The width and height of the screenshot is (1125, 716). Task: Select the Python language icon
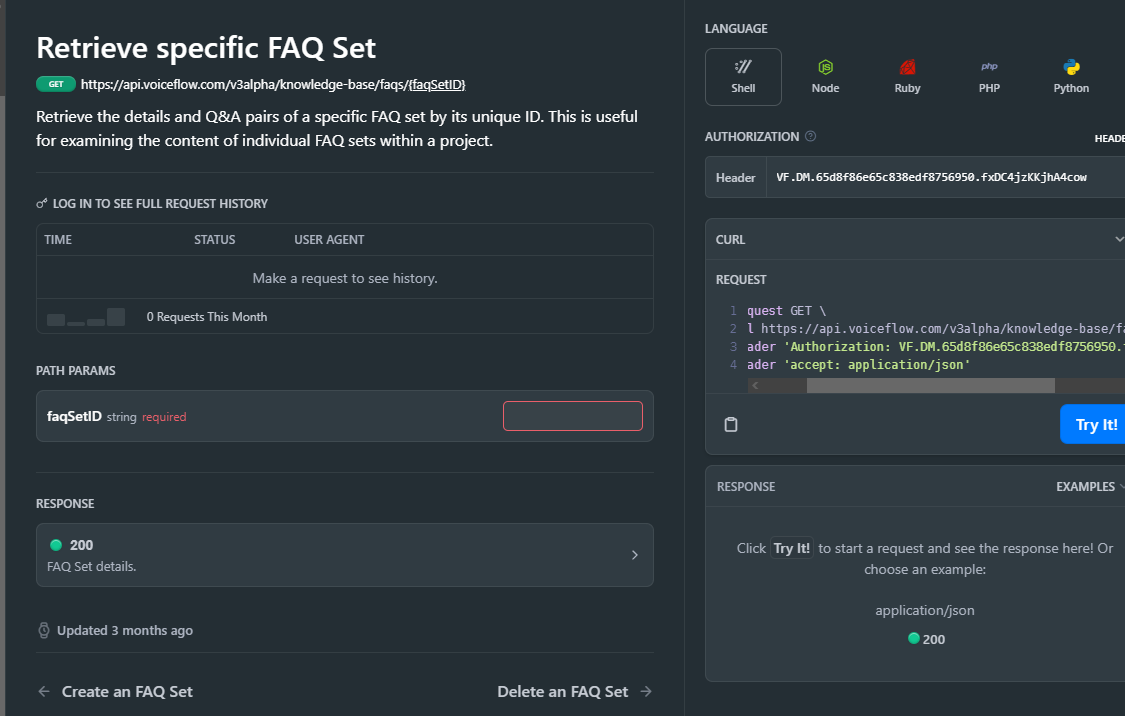coord(1071,67)
